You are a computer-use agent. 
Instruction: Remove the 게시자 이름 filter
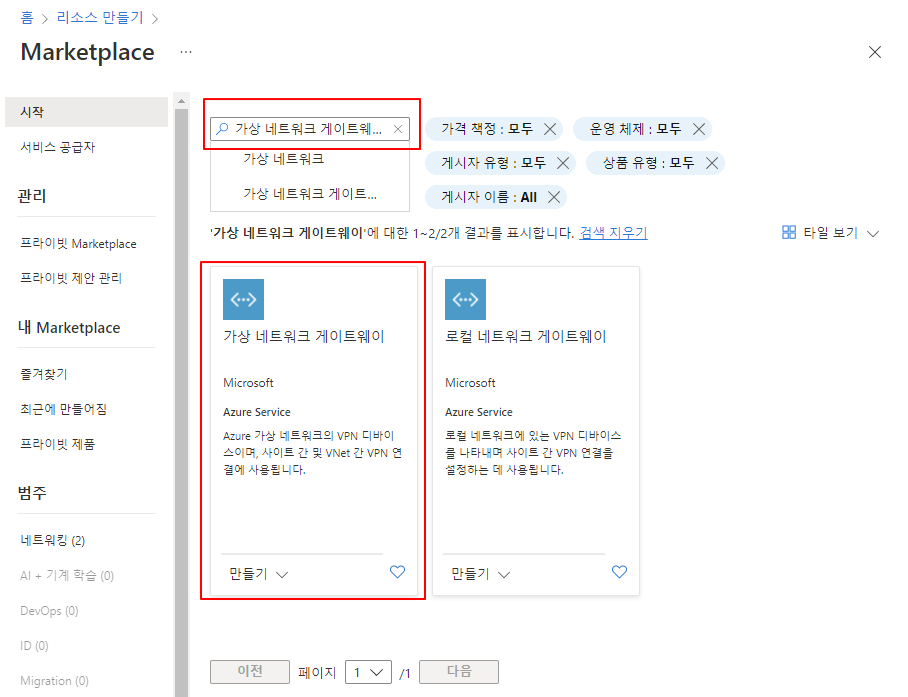click(554, 197)
